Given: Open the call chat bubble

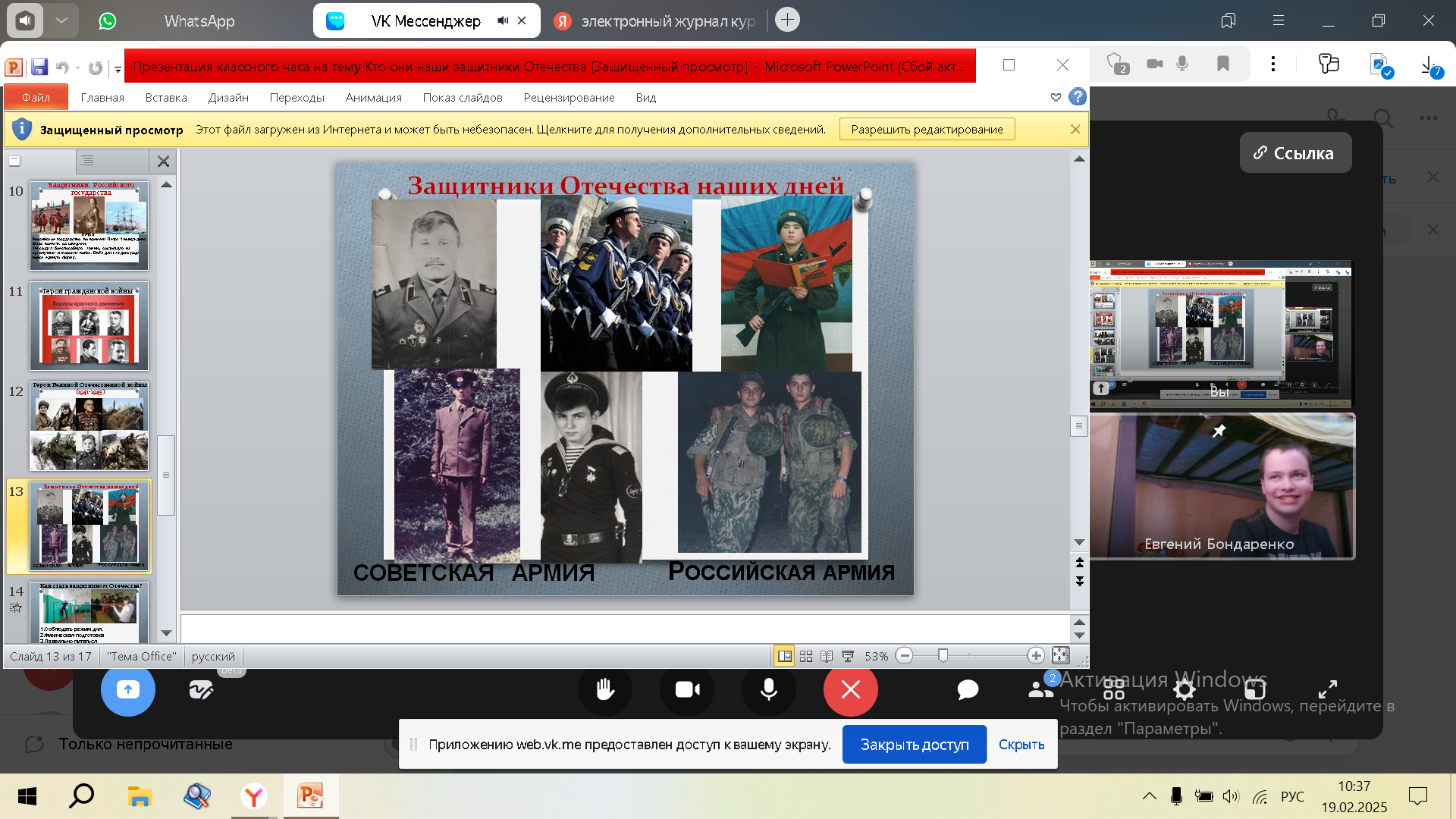Looking at the screenshot, I should (x=968, y=689).
